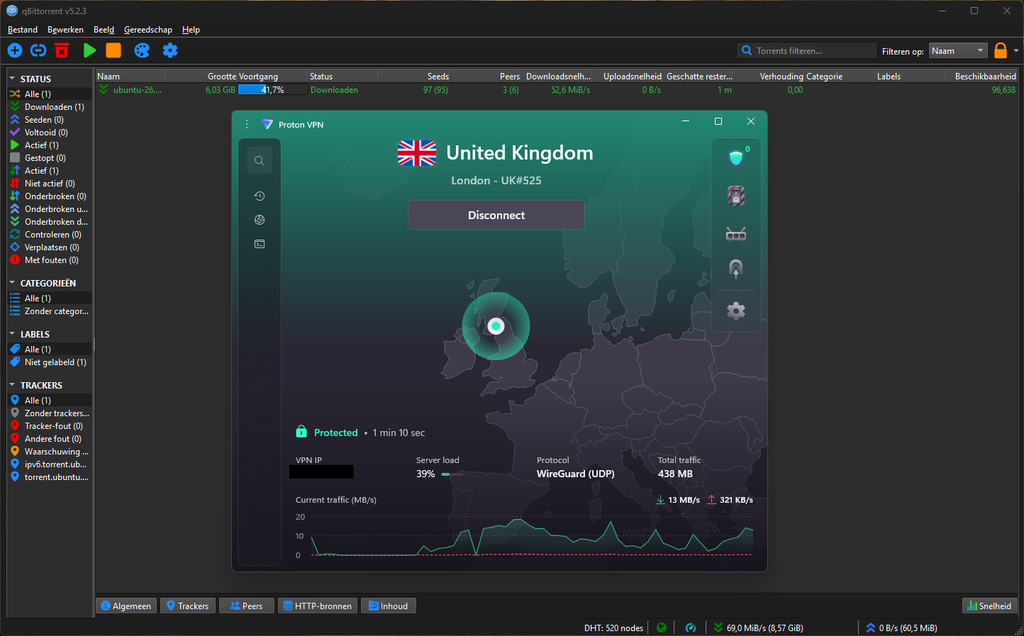The height and width of the screenshot is (636, 1024).
Task: Open NetShield shield icon in Proton VPN
Action: pyautogui.click(x=736, y=158)
